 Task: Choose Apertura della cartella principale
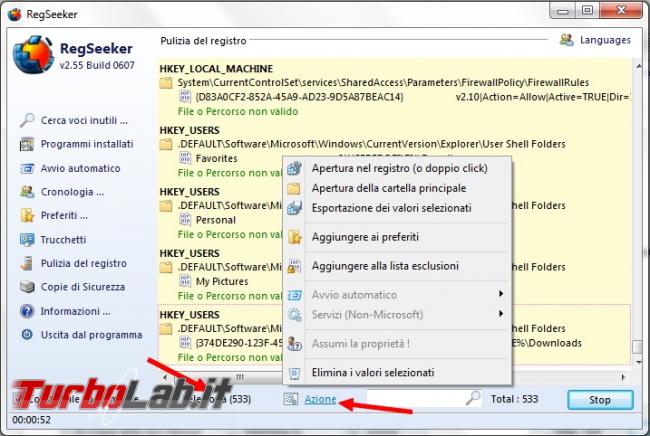pyautogui.click(x=389, y=188)
